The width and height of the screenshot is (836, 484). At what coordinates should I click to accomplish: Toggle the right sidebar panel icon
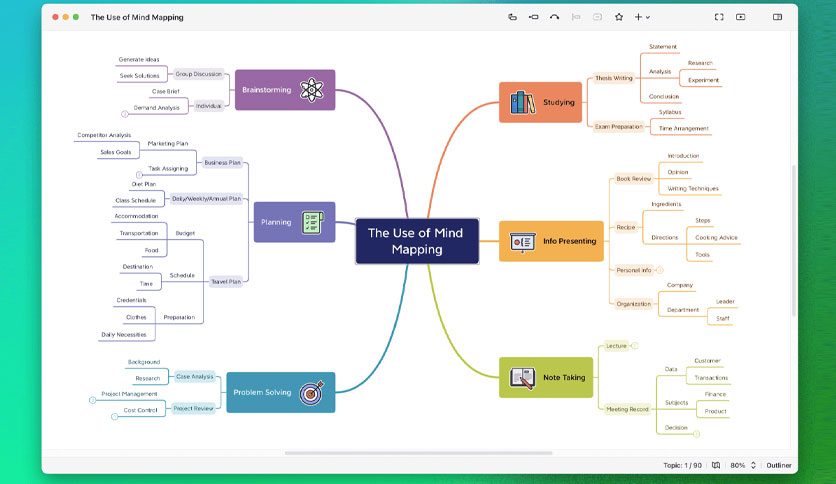pyautogui.click(x=777, y=17)
